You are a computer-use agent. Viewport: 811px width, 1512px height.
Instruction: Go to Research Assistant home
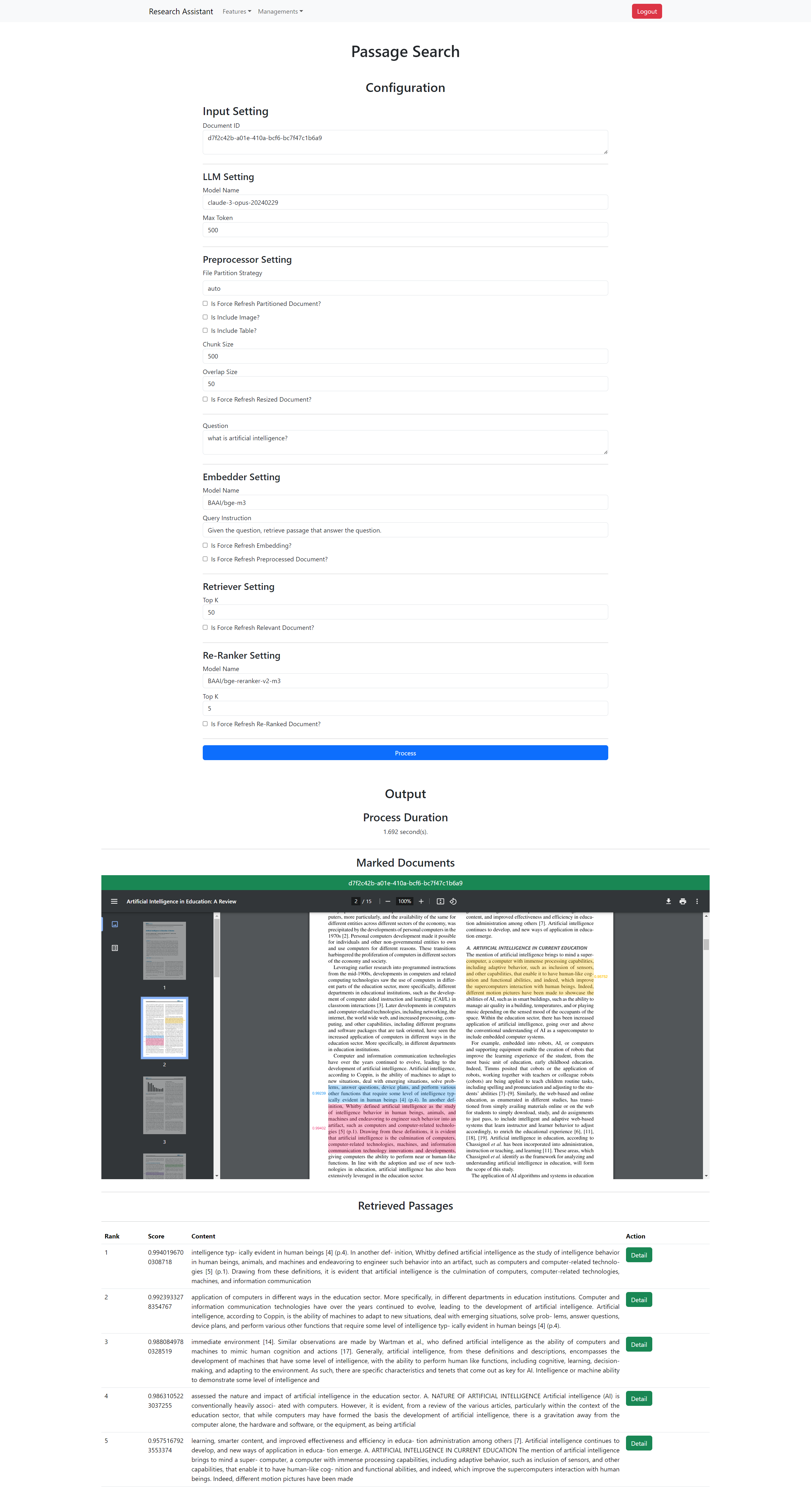pos(181,11)
